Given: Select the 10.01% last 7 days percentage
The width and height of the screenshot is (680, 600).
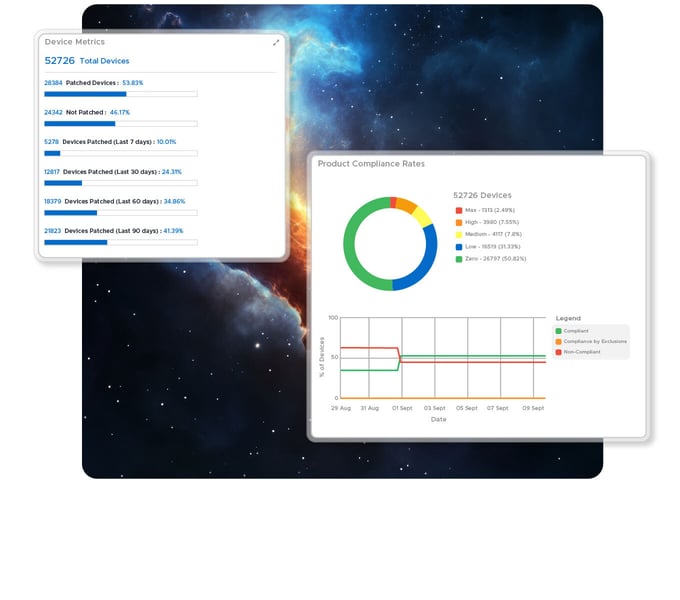Looking at the screenshot, I should [167, 142].
